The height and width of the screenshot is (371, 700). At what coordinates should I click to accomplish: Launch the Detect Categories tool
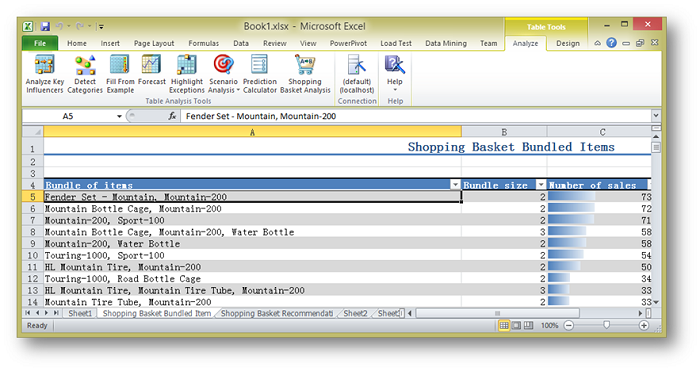(85, 74)
